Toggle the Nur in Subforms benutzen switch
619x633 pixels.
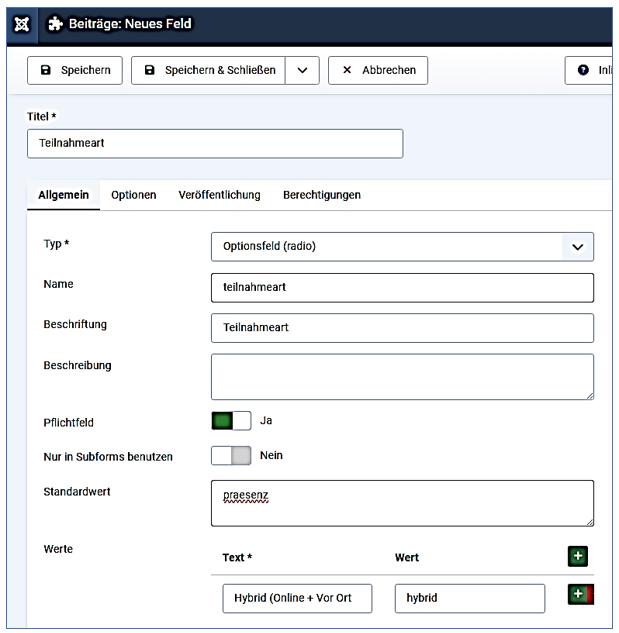pyautogui.click(x=231, y=456)
